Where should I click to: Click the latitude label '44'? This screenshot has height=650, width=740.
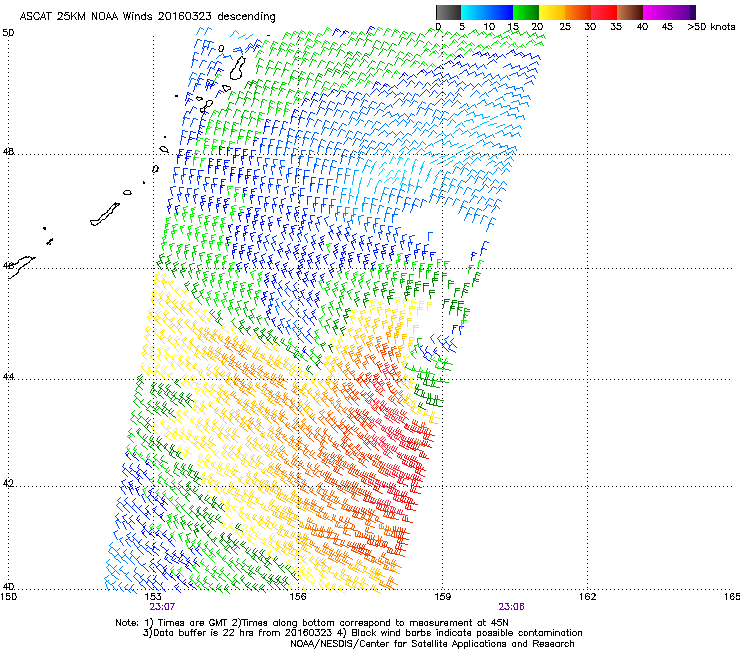click(x=8, y=377)
